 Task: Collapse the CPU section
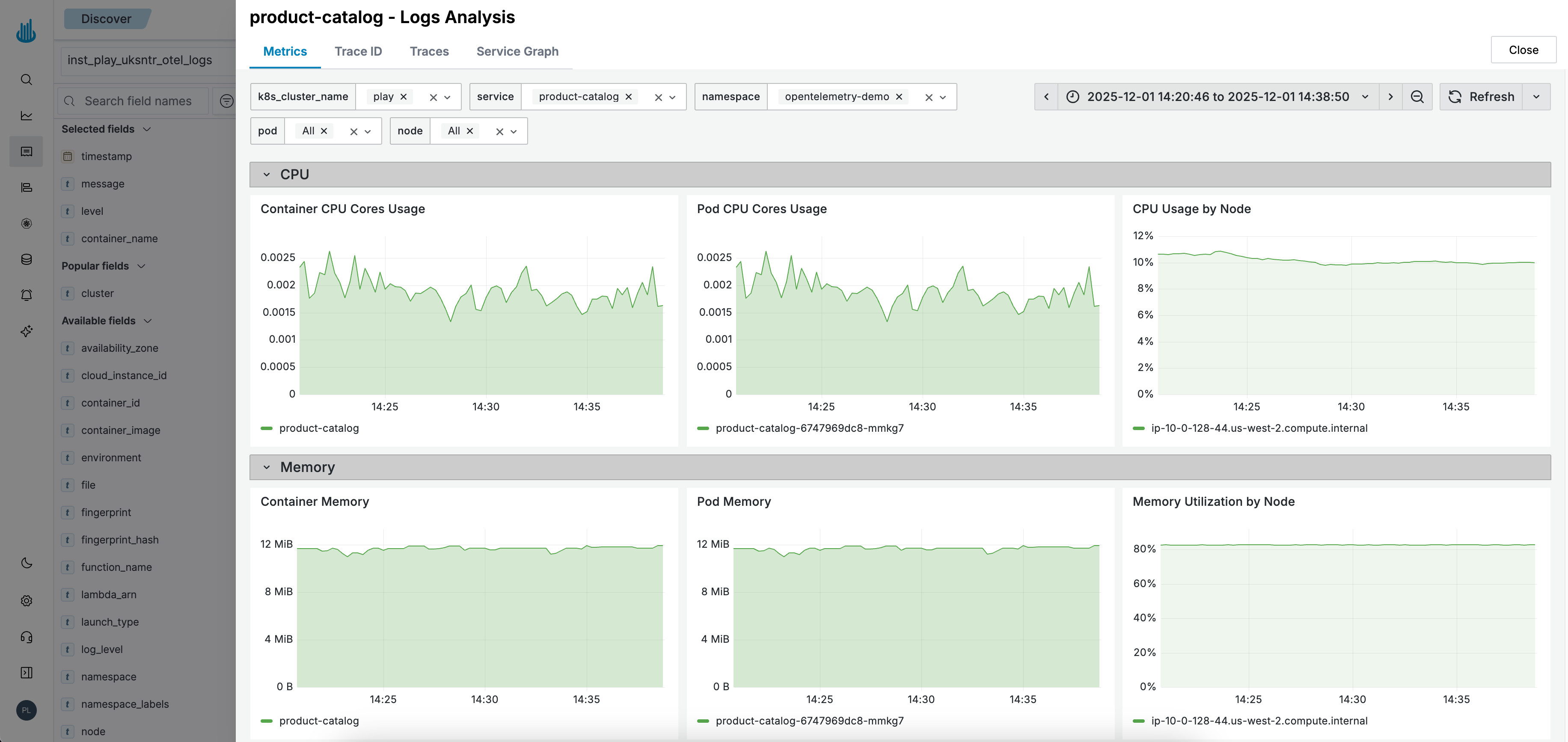tap(266, 174)
